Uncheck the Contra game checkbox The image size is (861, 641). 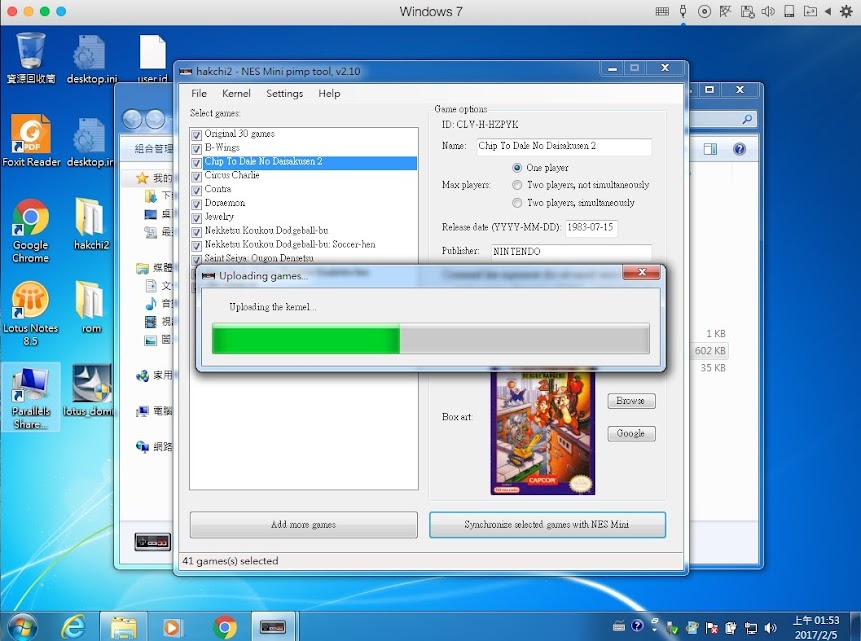(x=196, y=191)
